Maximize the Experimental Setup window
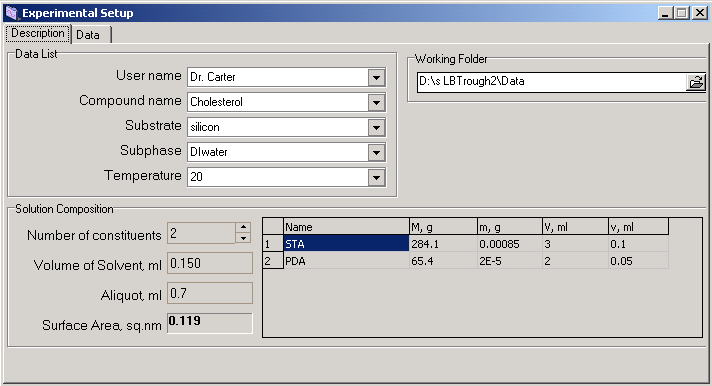Viewport: 712px width, 386px height. coord(682,13)
